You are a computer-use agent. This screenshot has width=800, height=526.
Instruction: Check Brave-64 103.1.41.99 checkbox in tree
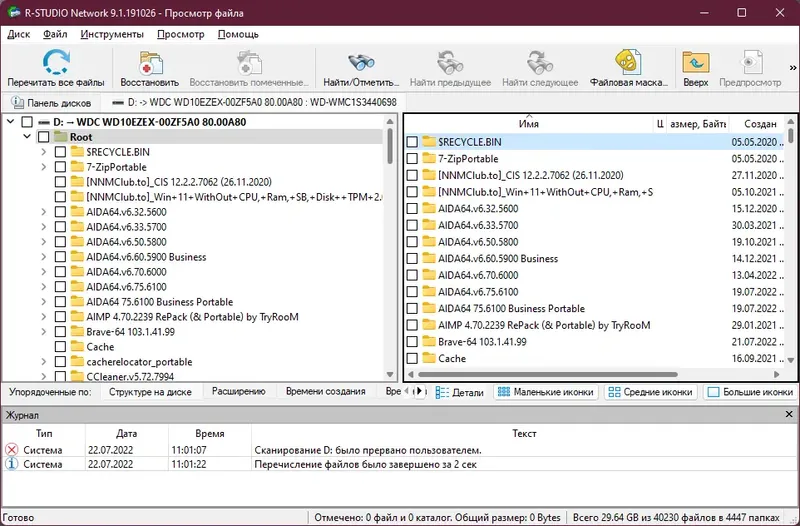click(60, 332)
